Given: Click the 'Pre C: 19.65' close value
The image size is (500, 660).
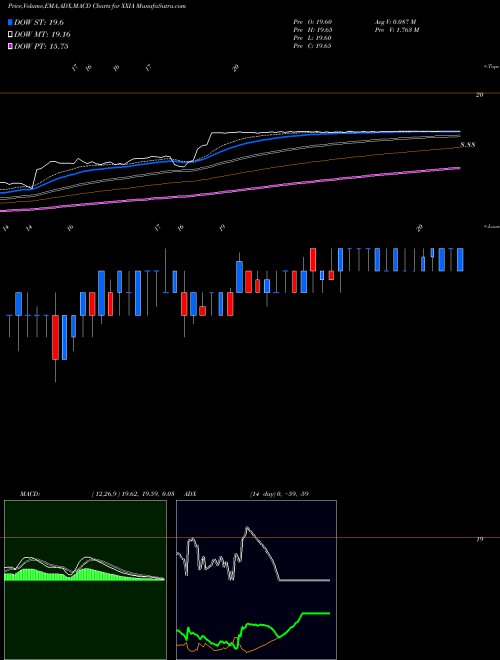Looking at the screenshot, I should [313, 46].
